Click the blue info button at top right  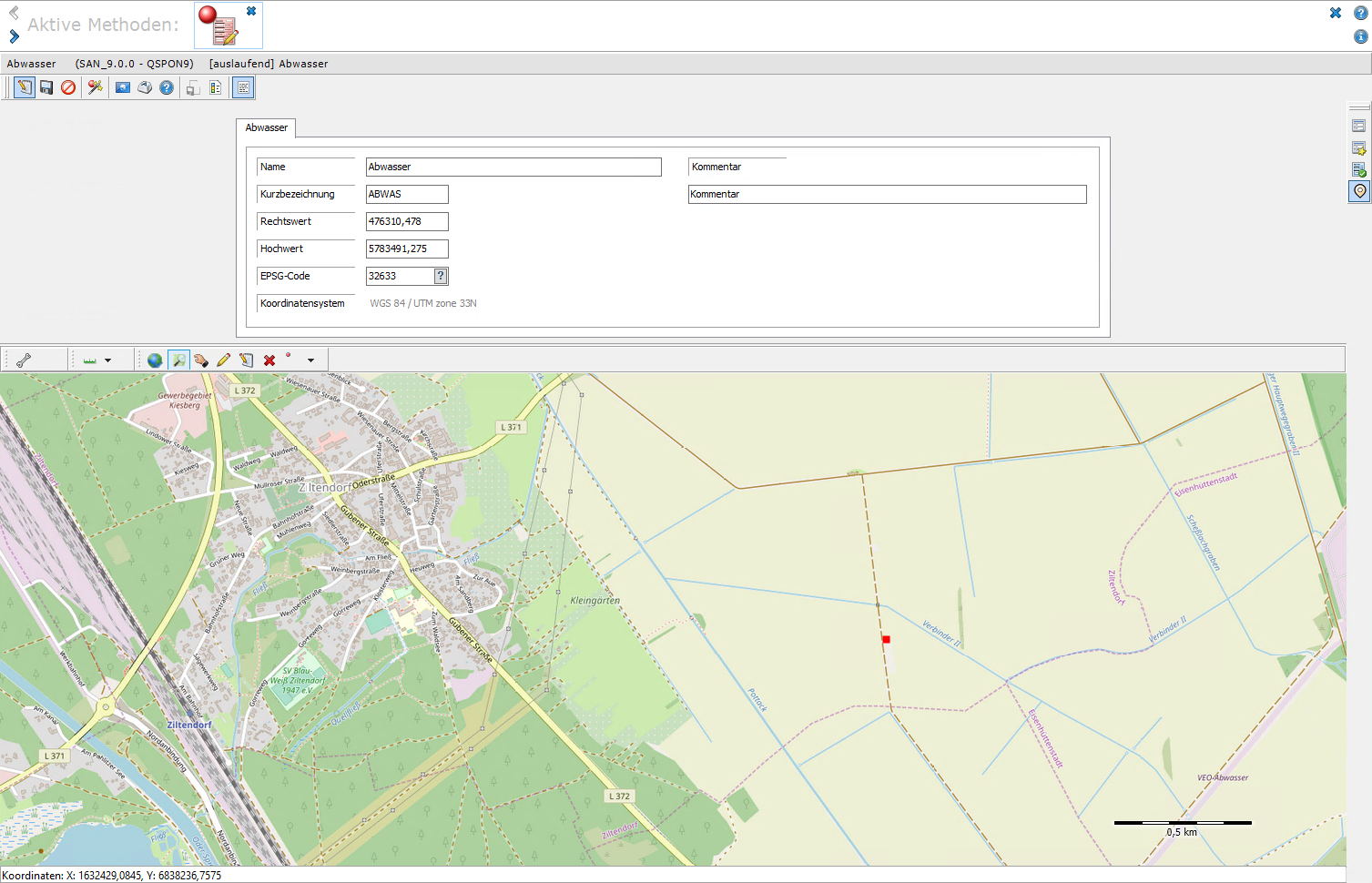click(x=1360, y=36)
